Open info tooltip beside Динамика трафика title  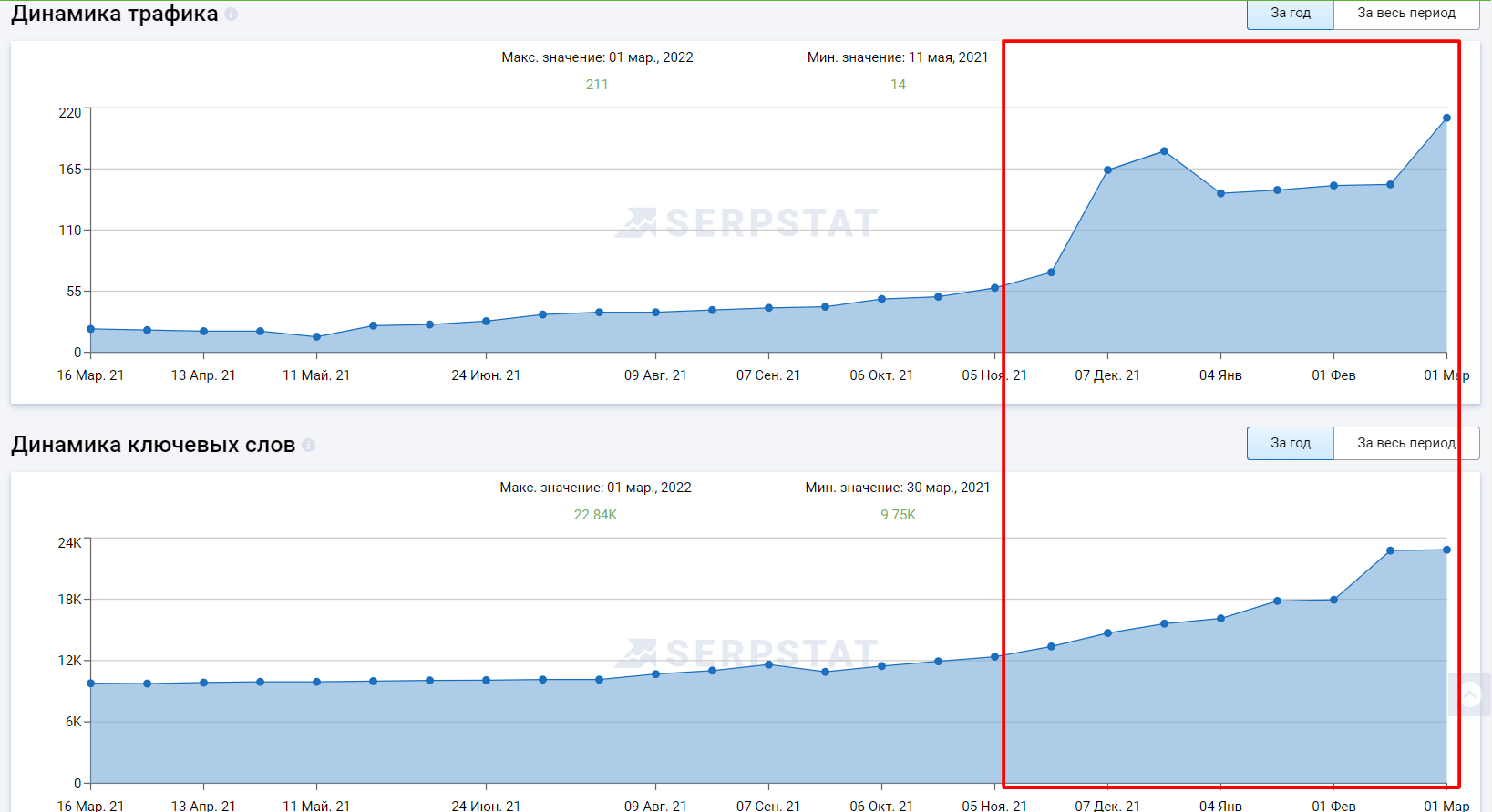232,15
